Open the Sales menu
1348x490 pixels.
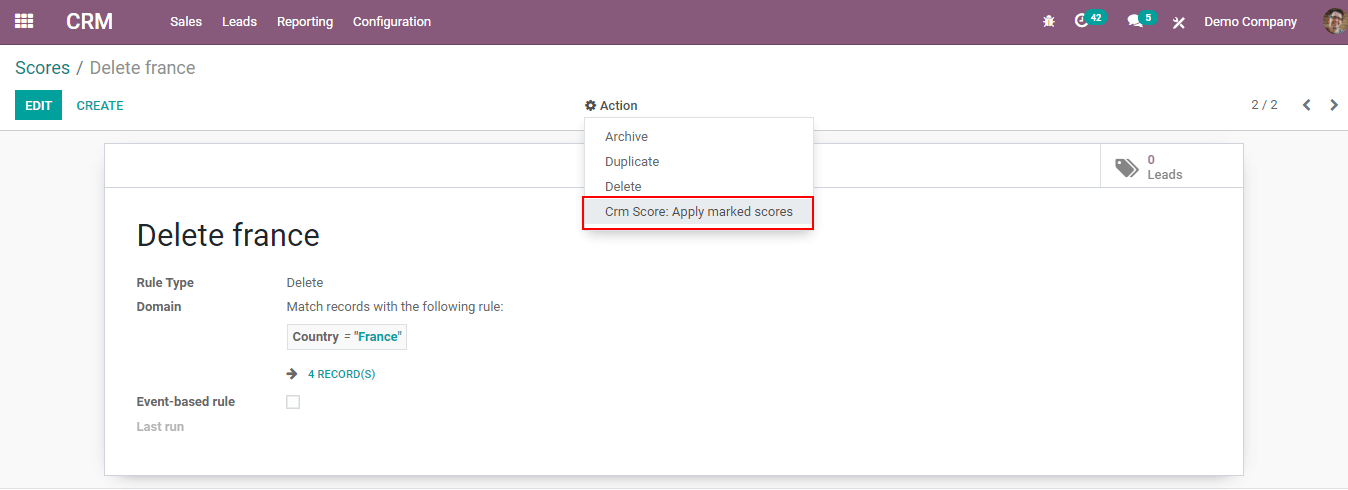click(186, 21)
